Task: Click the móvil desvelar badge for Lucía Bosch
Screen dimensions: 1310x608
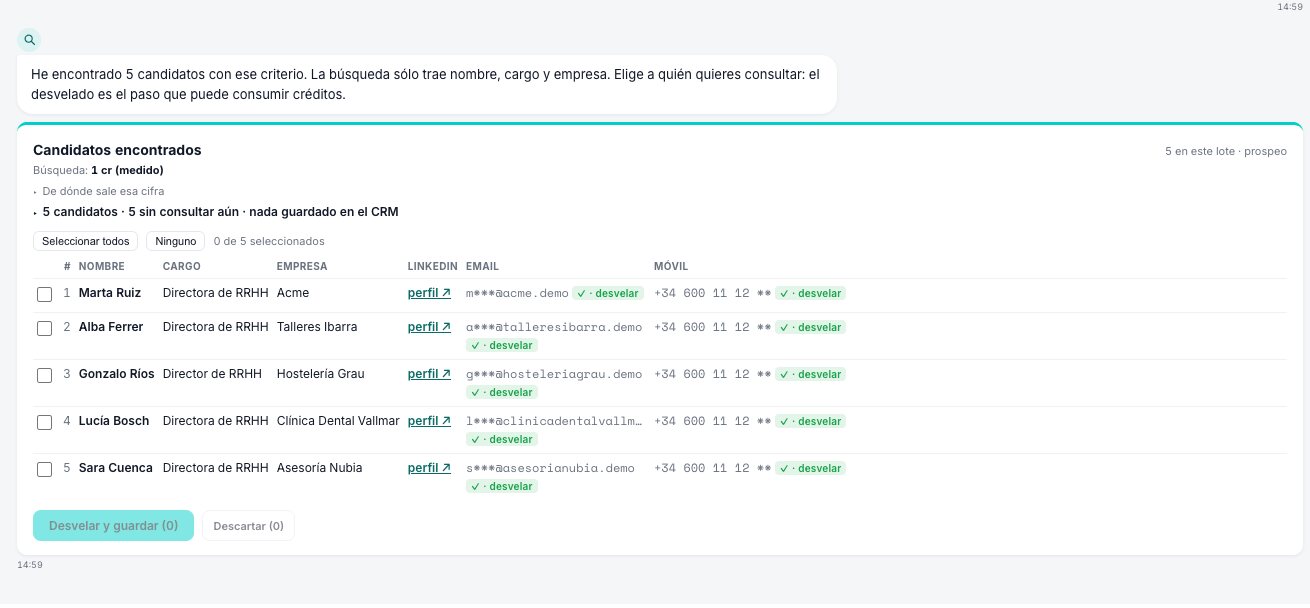Action: pos(810,422)
